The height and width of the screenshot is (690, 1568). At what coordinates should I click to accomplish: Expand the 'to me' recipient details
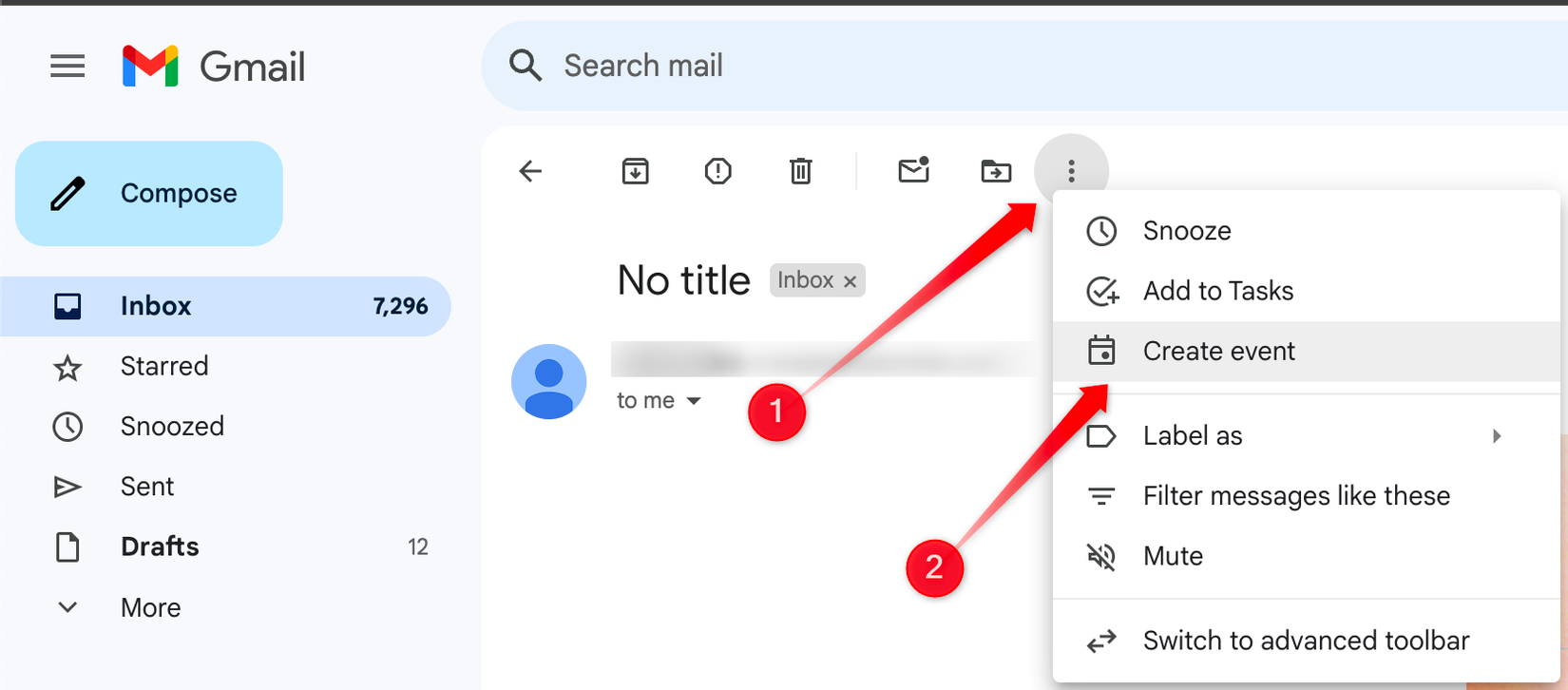point(694,401)
